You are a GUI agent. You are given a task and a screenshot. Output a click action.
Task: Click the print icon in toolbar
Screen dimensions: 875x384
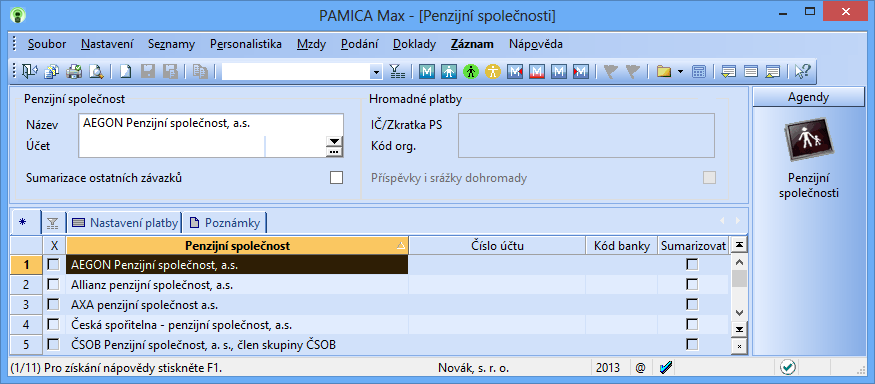coord(74,71)
